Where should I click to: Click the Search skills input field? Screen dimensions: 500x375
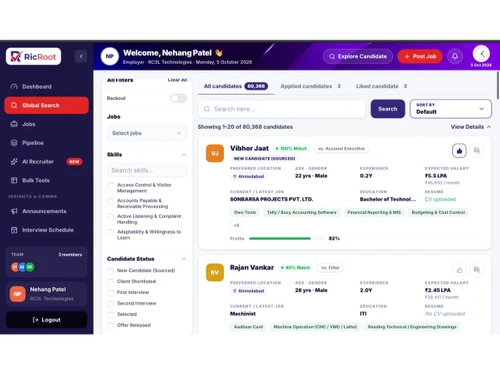(x=147, y=170)
